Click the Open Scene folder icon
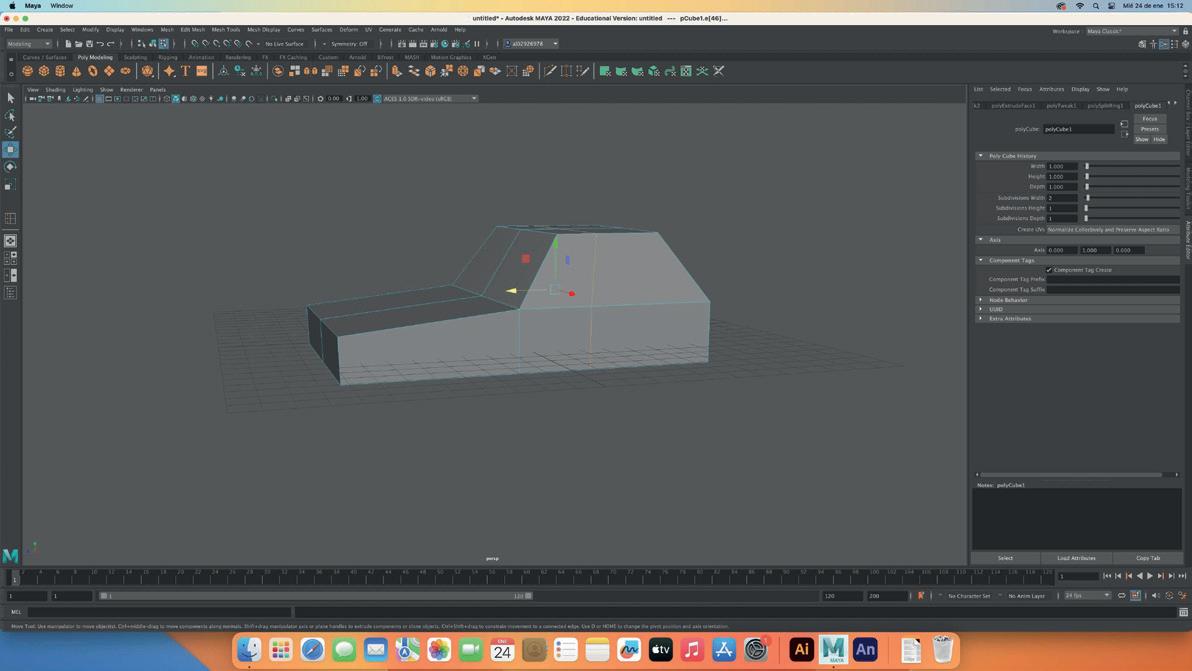The image size is (1192, 671). [78, 44]
